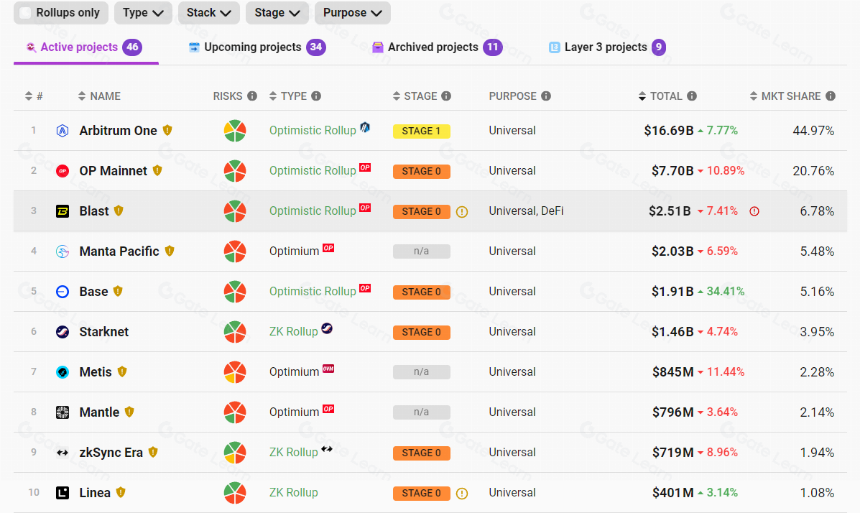This screenshot has width=860, height=513.
Task: Click the risk pie chart for Arbitrum One
Action: pos(235,131)
